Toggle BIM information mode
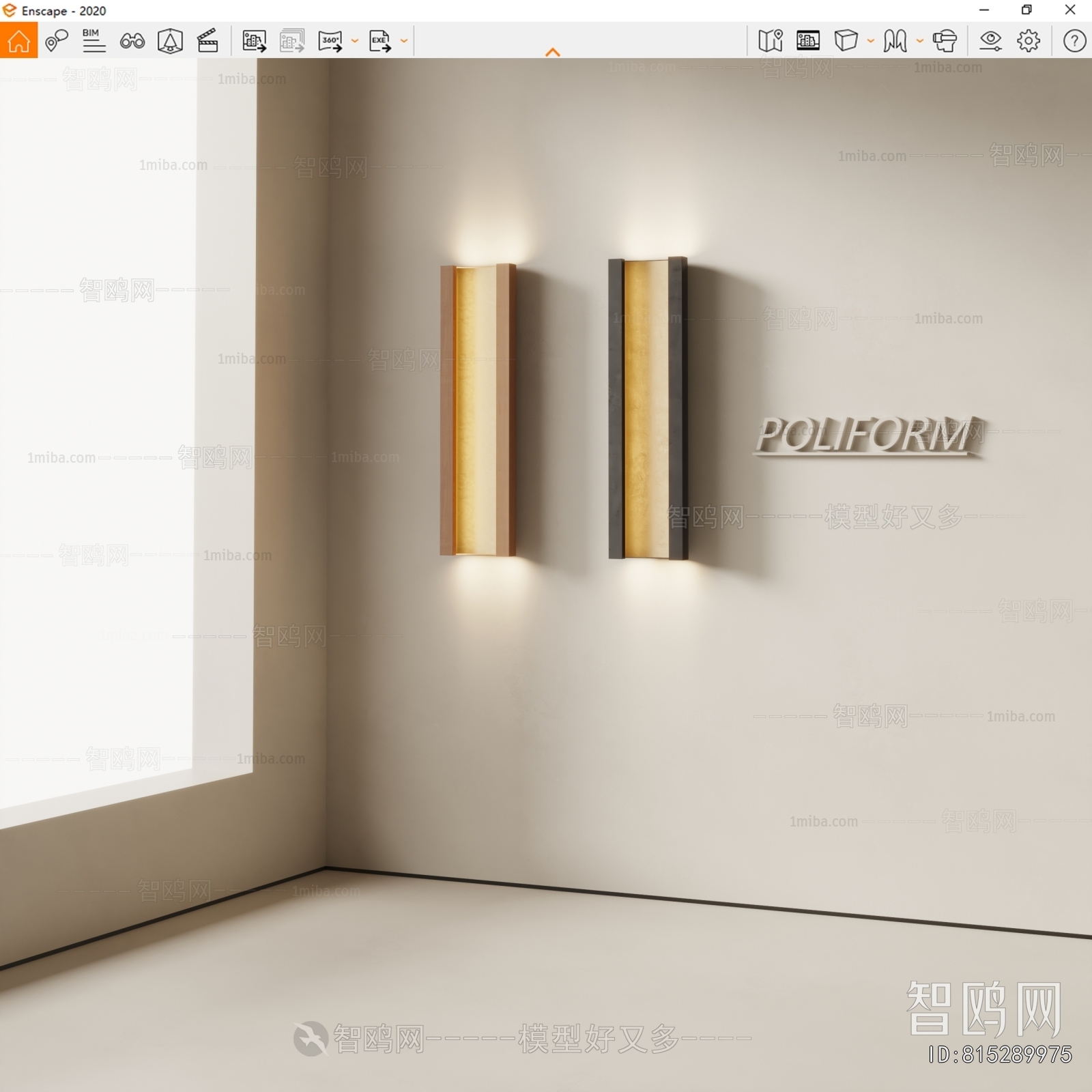Image resolution: width=1092 pixels, height=1092 pixels. [94, 41]
